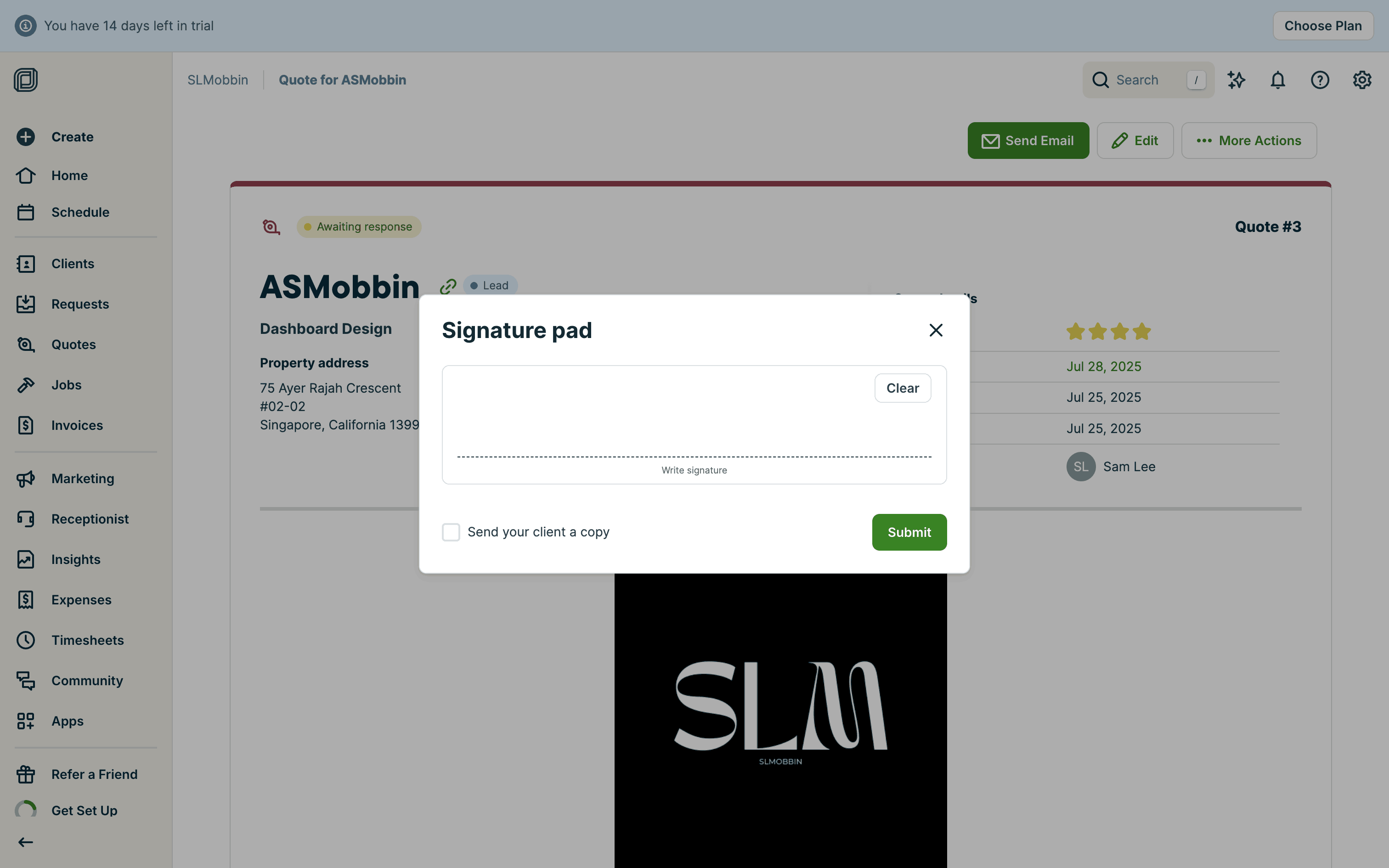
Task: Go to Invoices in the sidebar
Action: [x=77, y=425]
